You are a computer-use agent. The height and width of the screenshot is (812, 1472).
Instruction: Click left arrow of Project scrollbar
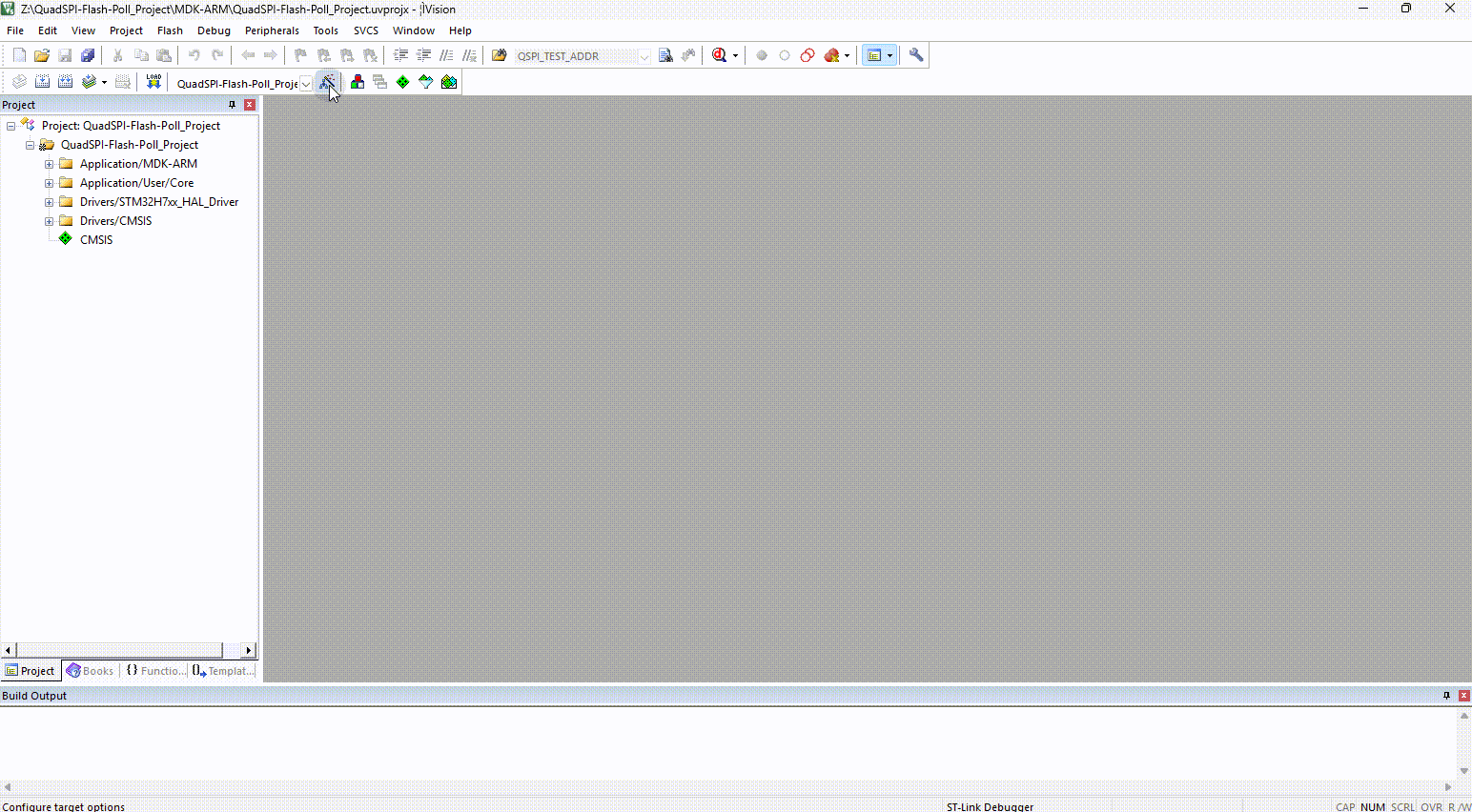(x=9, y=650)
